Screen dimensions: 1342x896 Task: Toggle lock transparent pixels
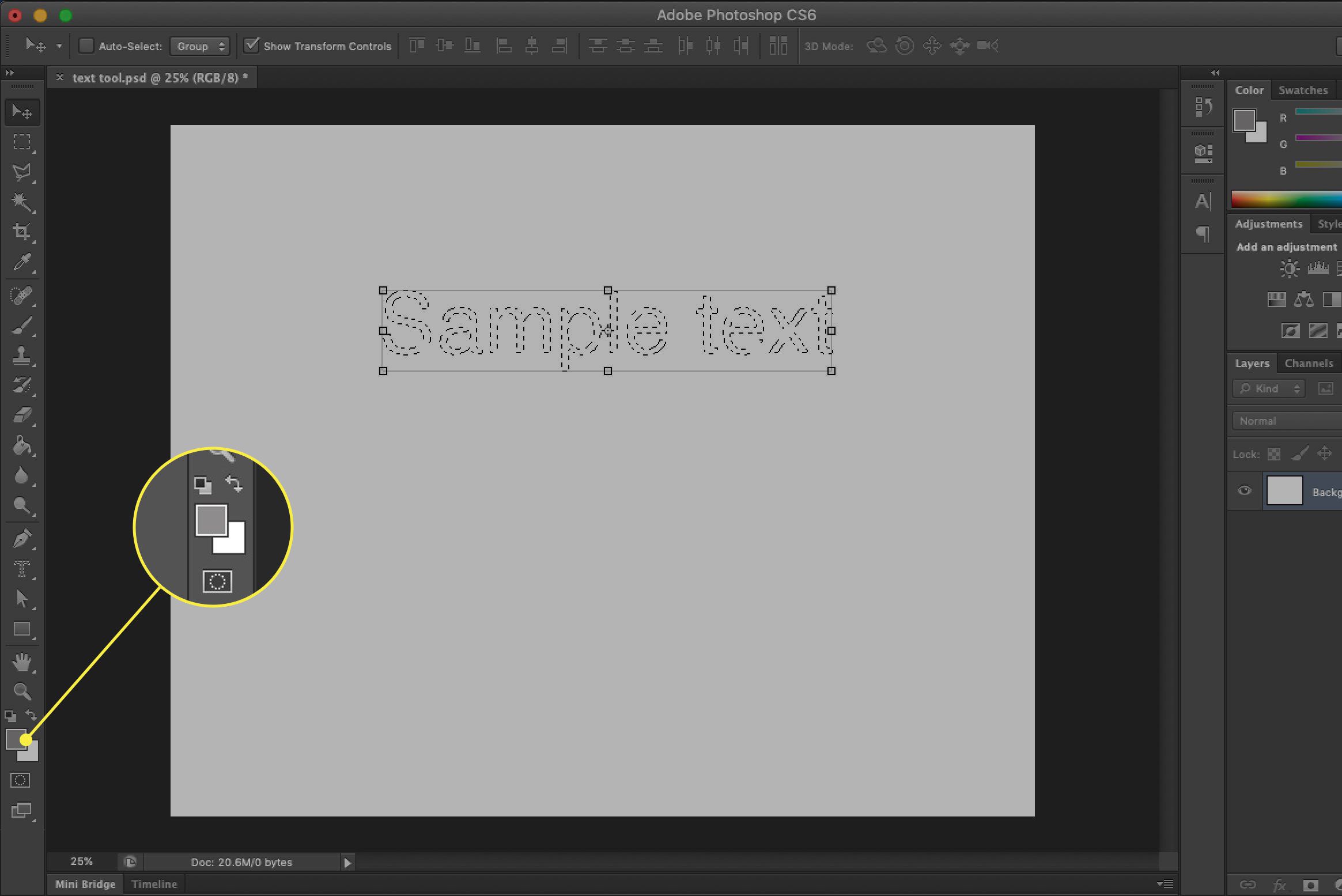tap(1274, 454)
